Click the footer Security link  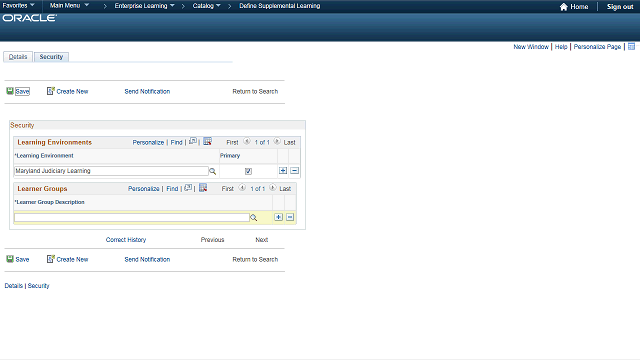click(38, 286)
